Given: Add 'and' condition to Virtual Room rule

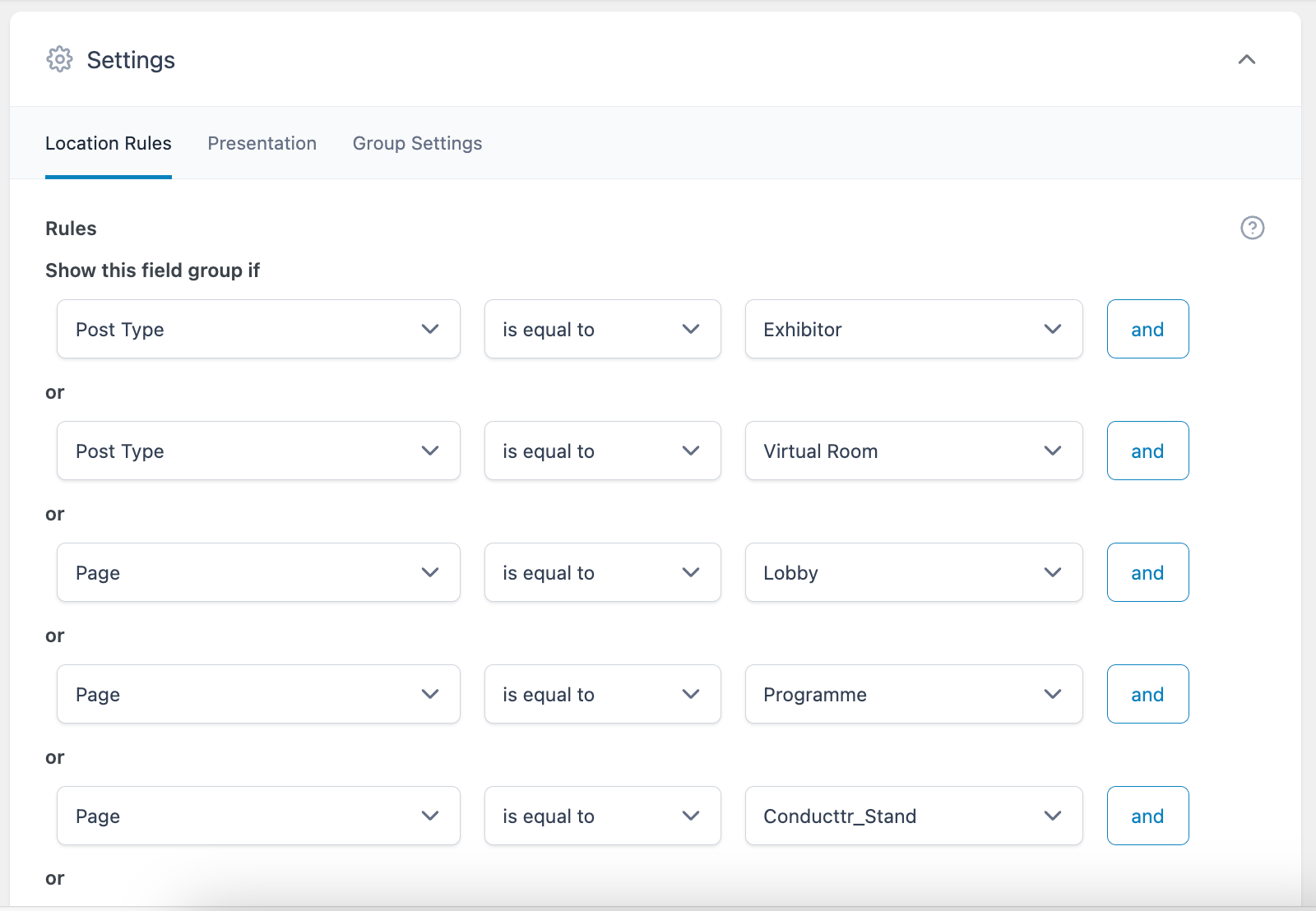Looking at the screenshot, I should coord(1147,451).
